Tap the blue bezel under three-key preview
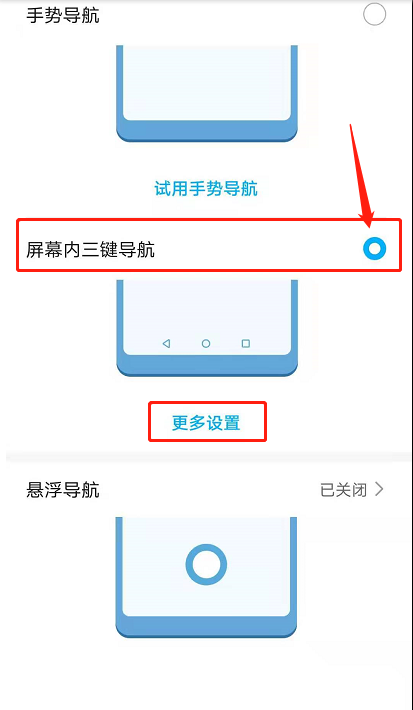 tap(207, 365)
